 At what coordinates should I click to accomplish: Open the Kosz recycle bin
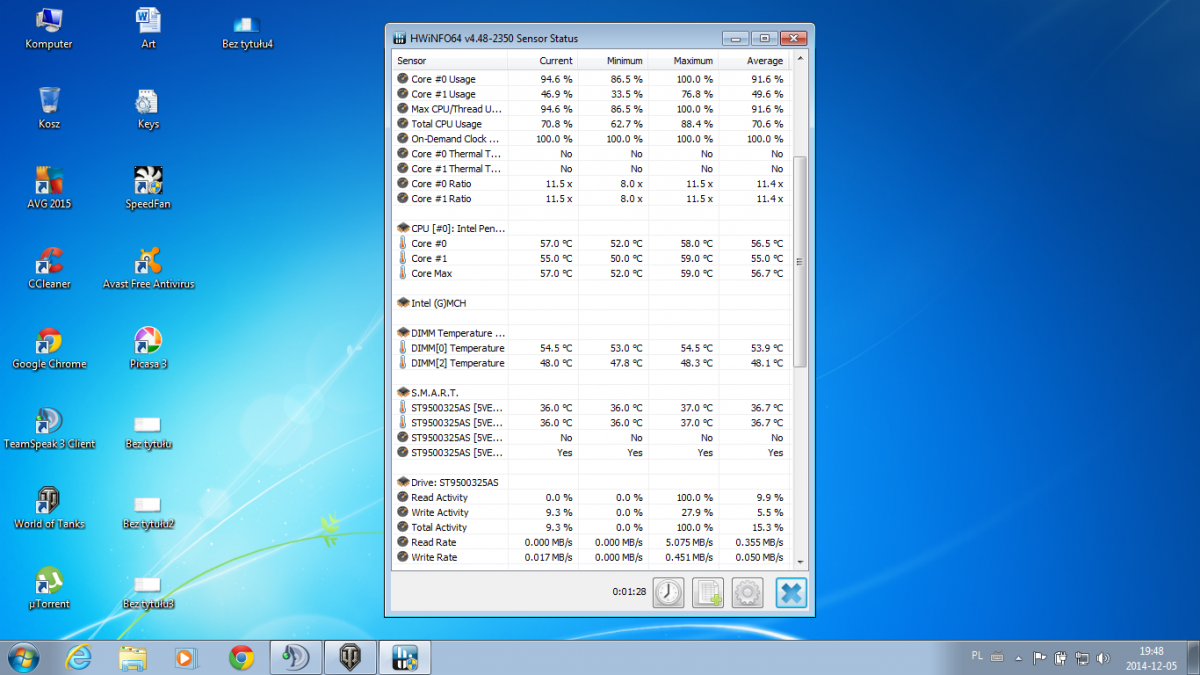(x=49, y=108)
